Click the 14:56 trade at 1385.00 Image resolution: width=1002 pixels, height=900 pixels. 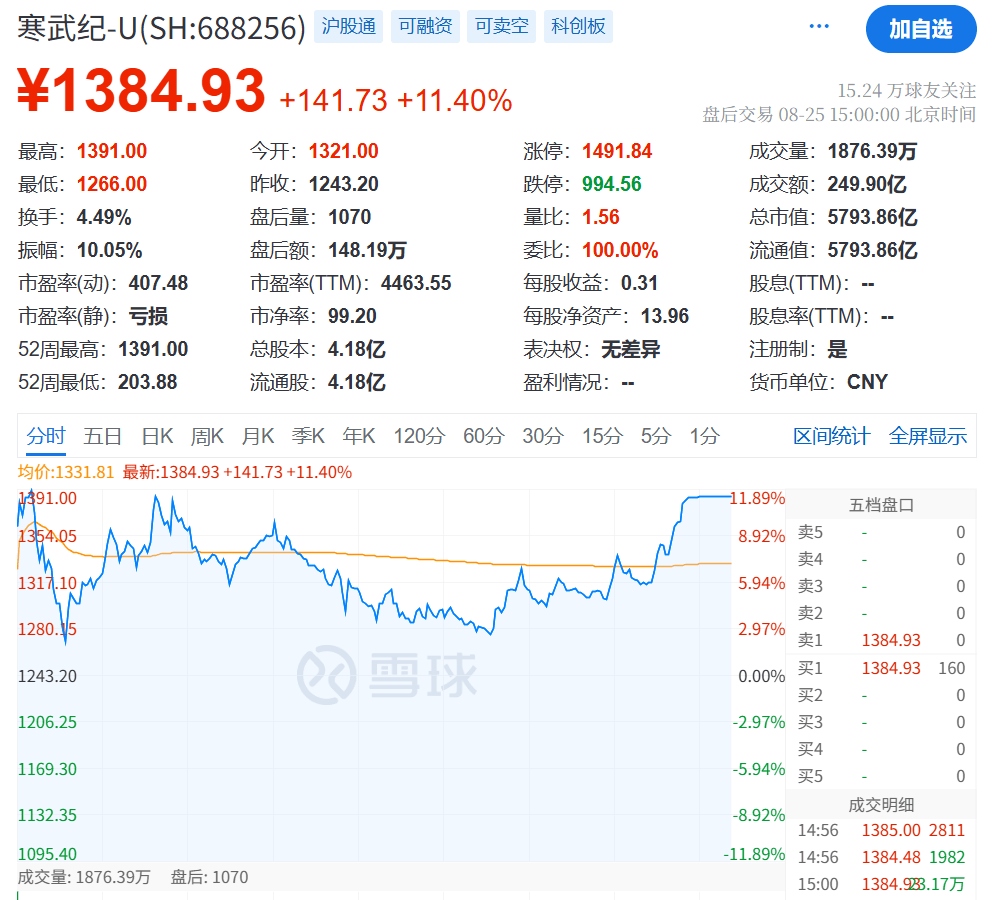coord(881,830)
